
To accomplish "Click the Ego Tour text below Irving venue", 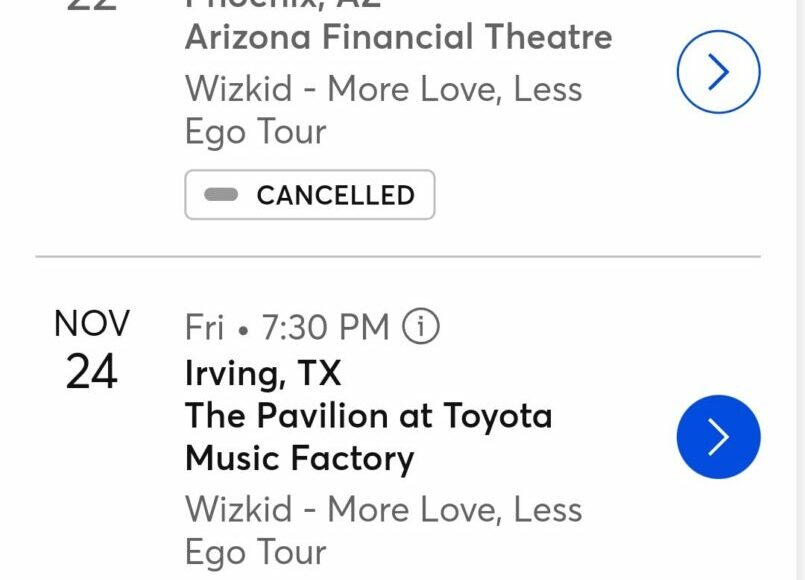I will point(255,553).
